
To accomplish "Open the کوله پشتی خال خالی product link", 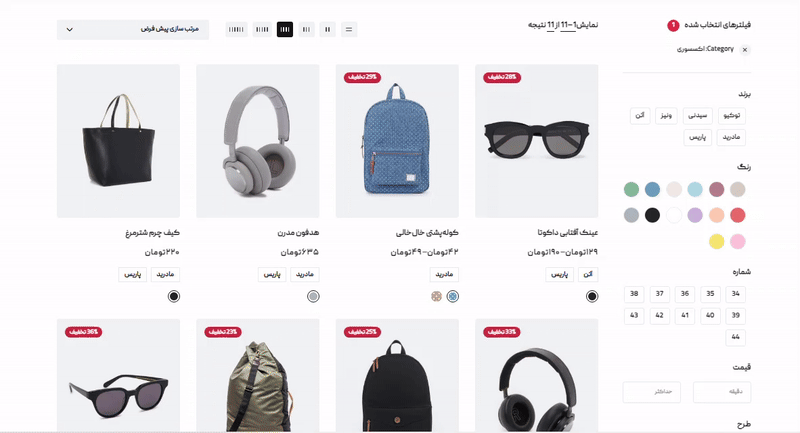I will [427, 233].
